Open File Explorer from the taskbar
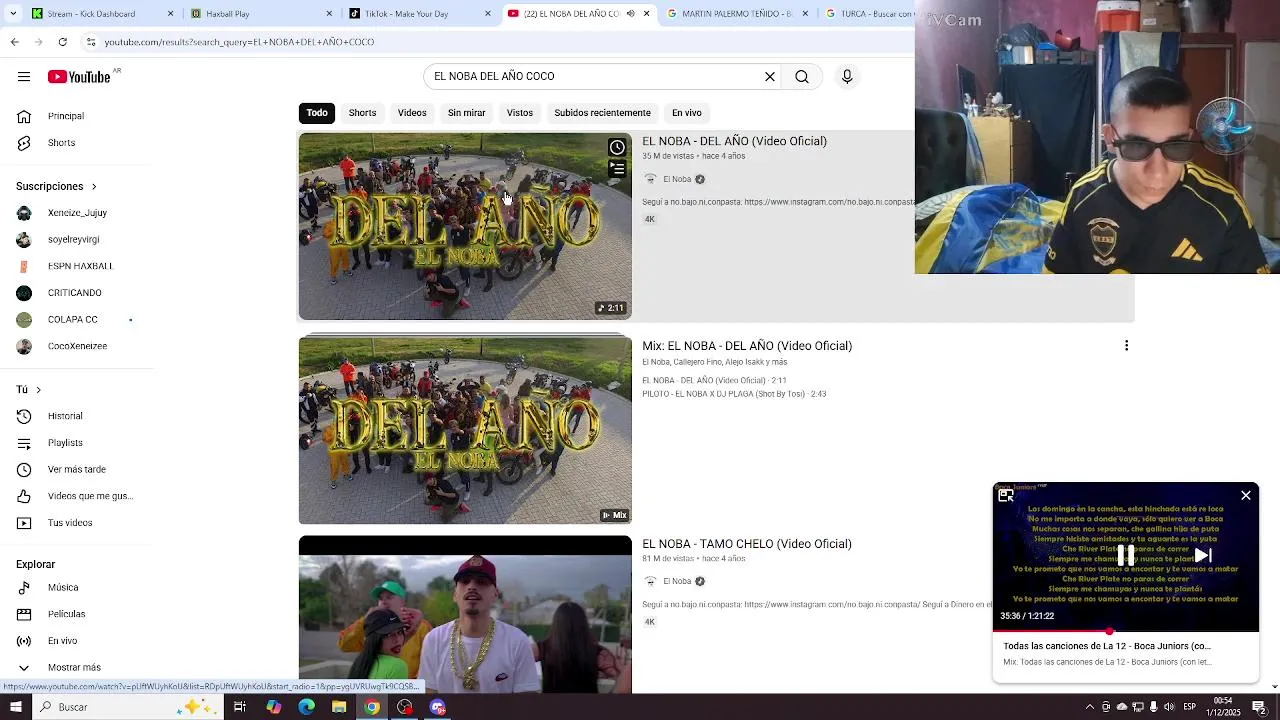 (339, 707)
